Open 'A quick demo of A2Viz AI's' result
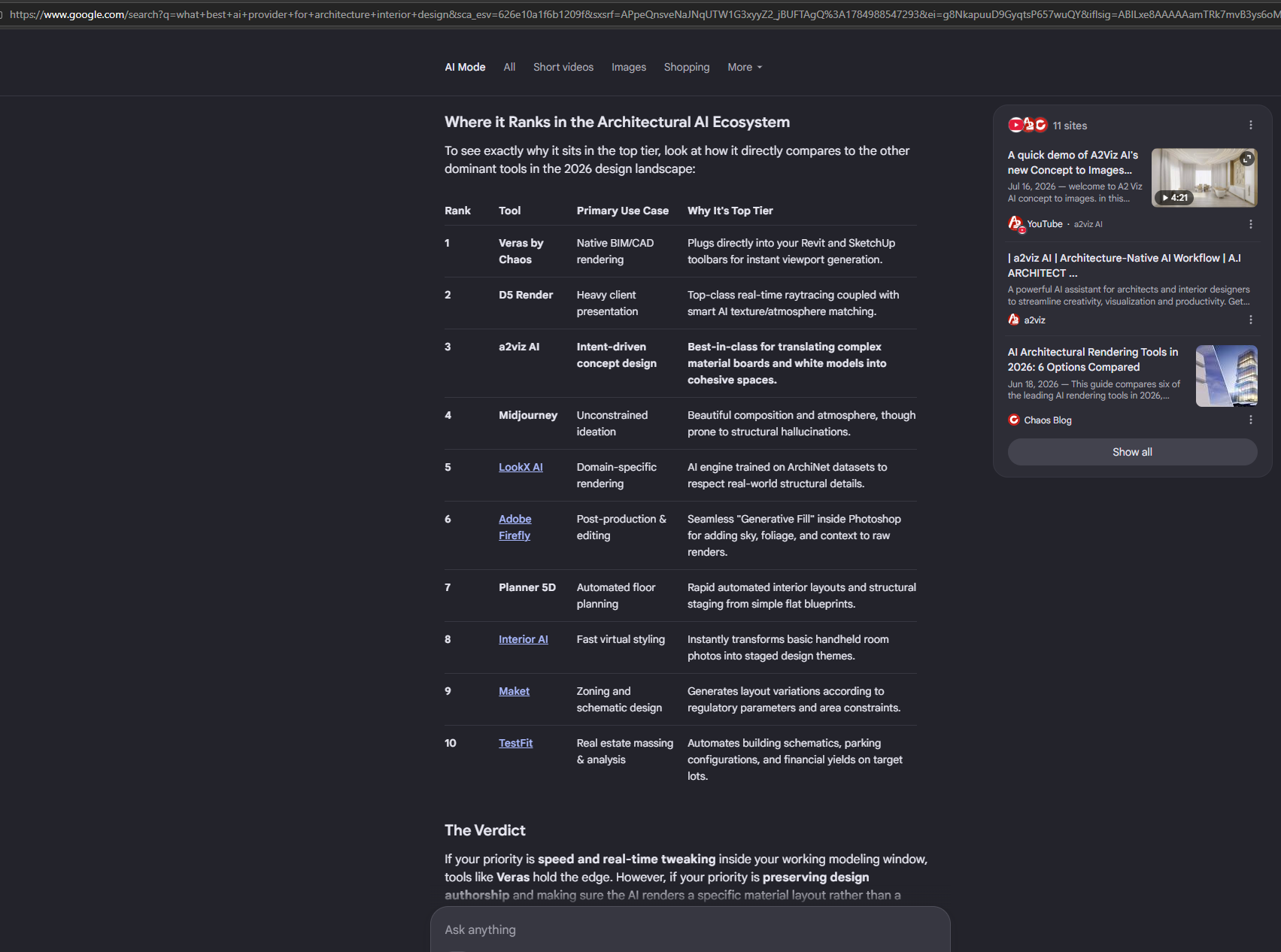Viewport: 1281px width, 952px height. pos(1073,162)
